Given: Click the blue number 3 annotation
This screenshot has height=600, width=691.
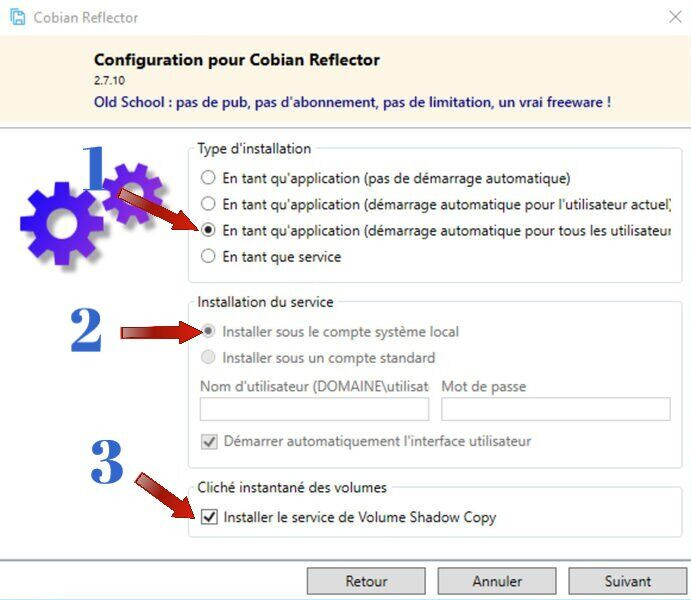Looking at the screenshot, I should pyautogui.click(x=107, y=462).
